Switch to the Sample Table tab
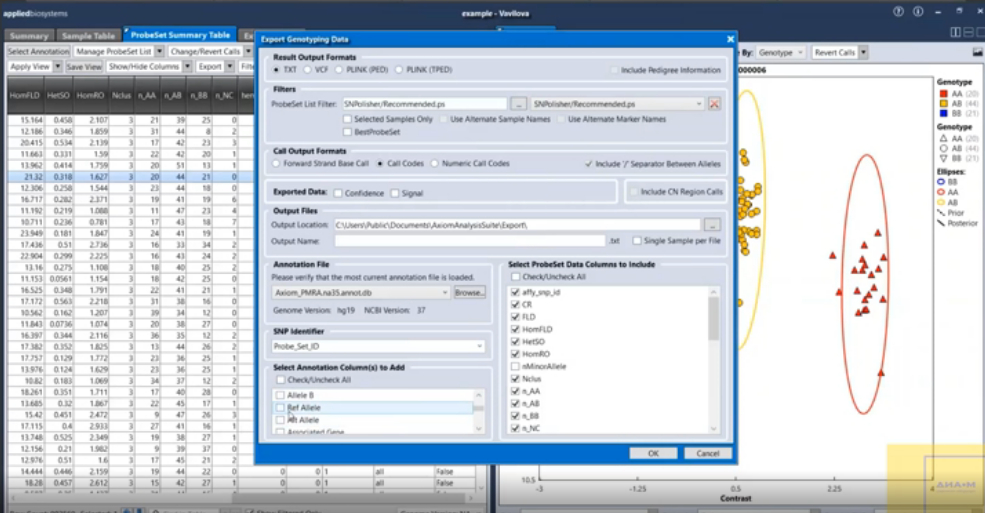Viewport: 985px width, 513px height. [88, 35]
